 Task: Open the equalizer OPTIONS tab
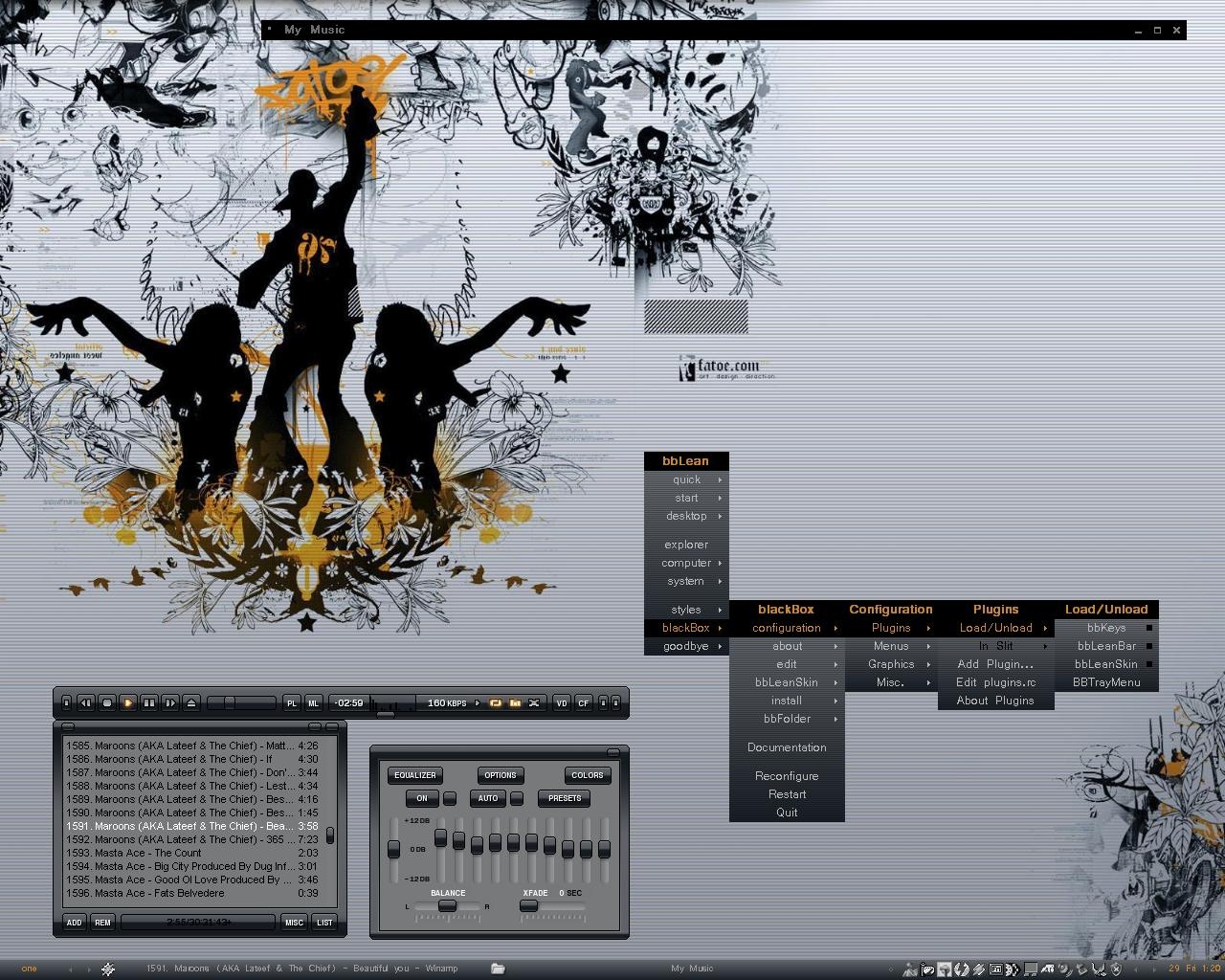pos(501,775)
